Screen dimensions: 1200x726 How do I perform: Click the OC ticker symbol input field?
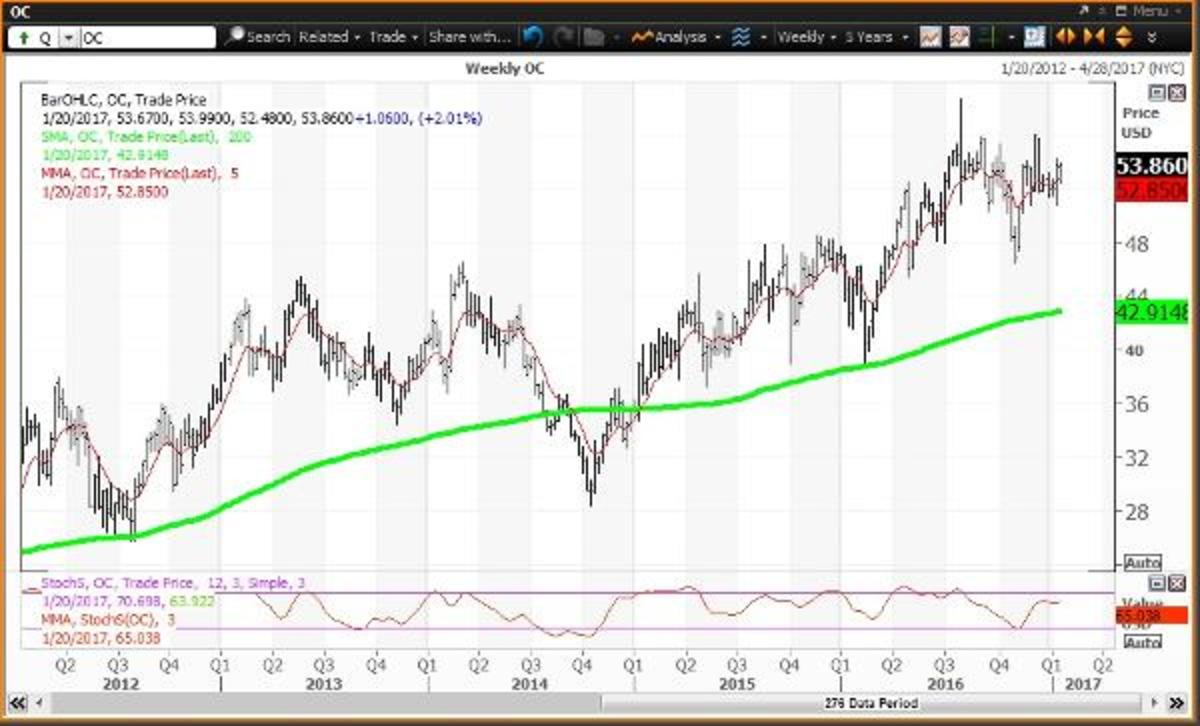pos(147,38)
